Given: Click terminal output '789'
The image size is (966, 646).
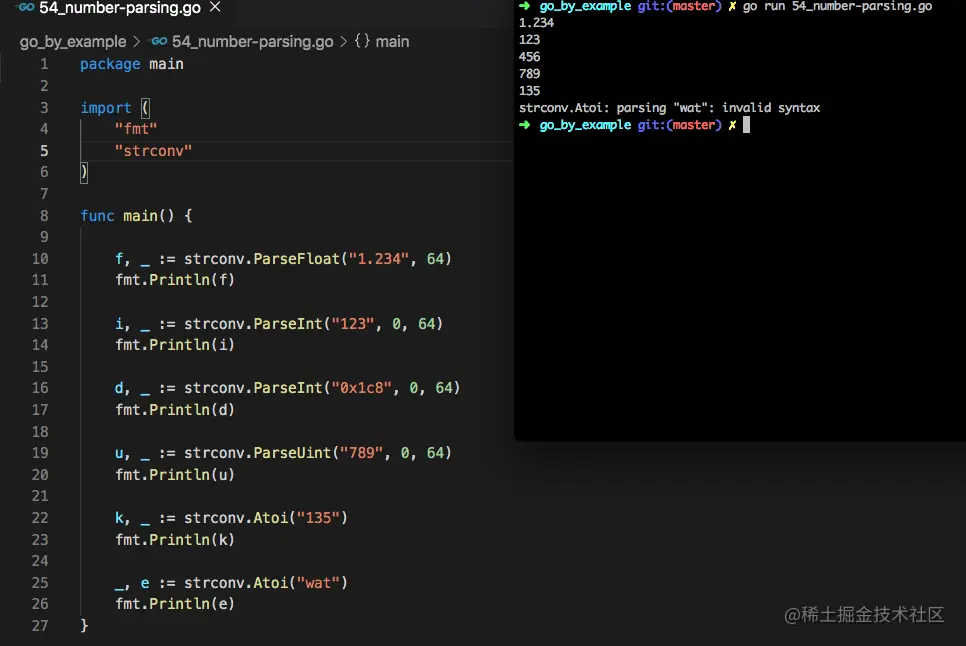Looking at the screenshot, I should pyautogui.click(x=529, y=74).
